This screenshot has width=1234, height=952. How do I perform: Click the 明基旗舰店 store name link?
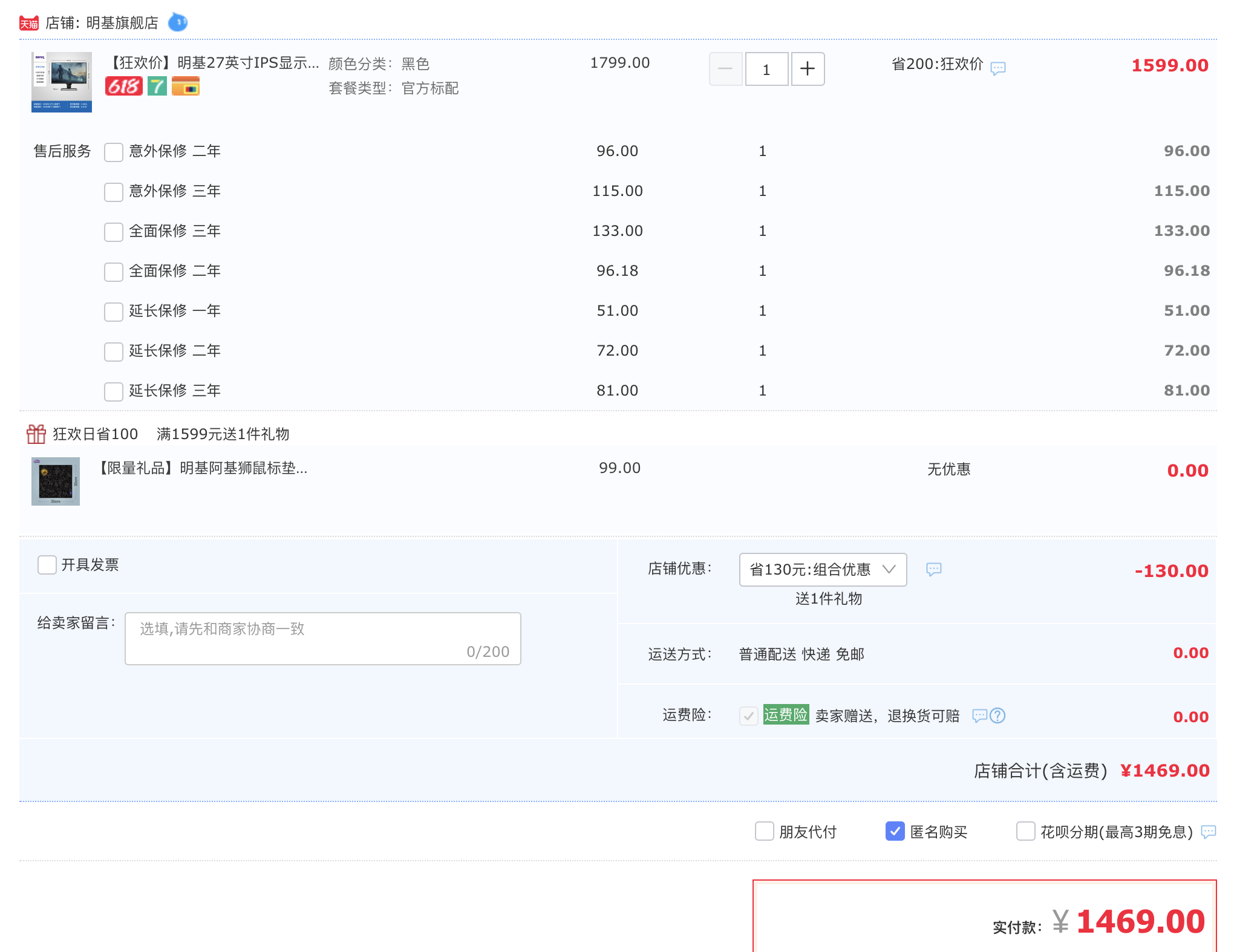click(x=122, y=23)
